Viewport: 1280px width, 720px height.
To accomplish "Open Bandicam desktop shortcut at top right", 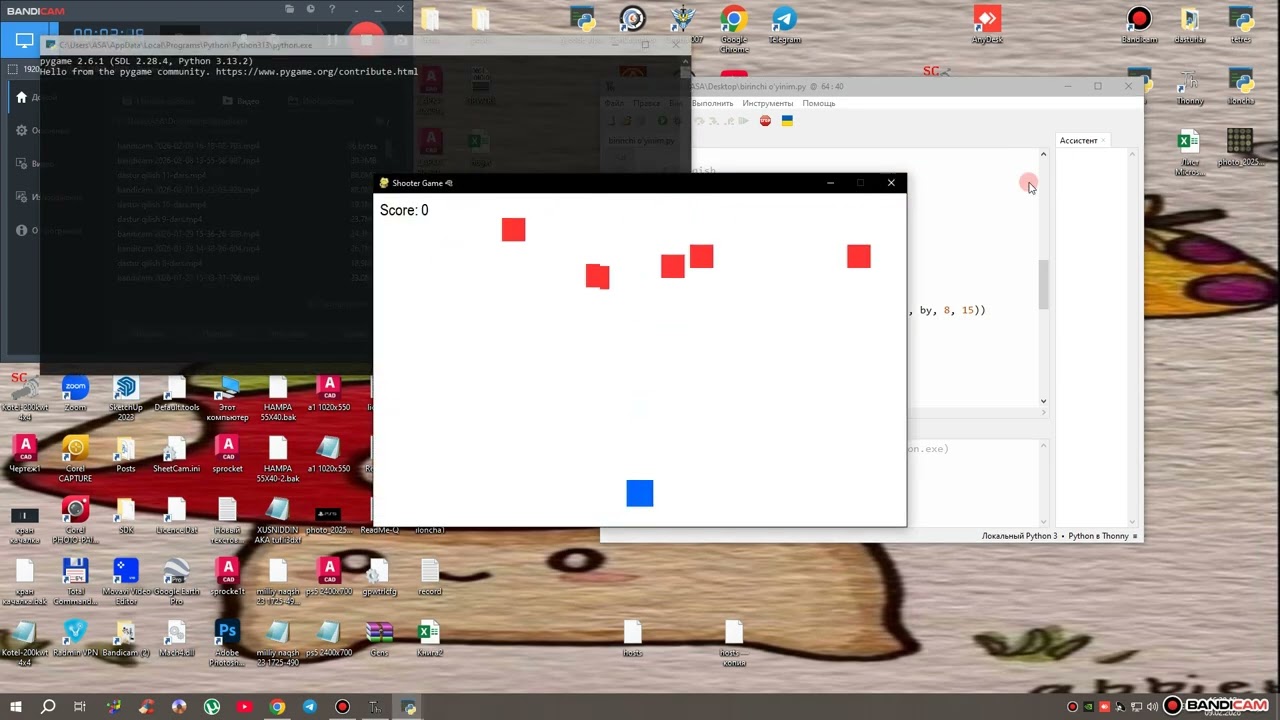I will click(x=1139, y=25).
